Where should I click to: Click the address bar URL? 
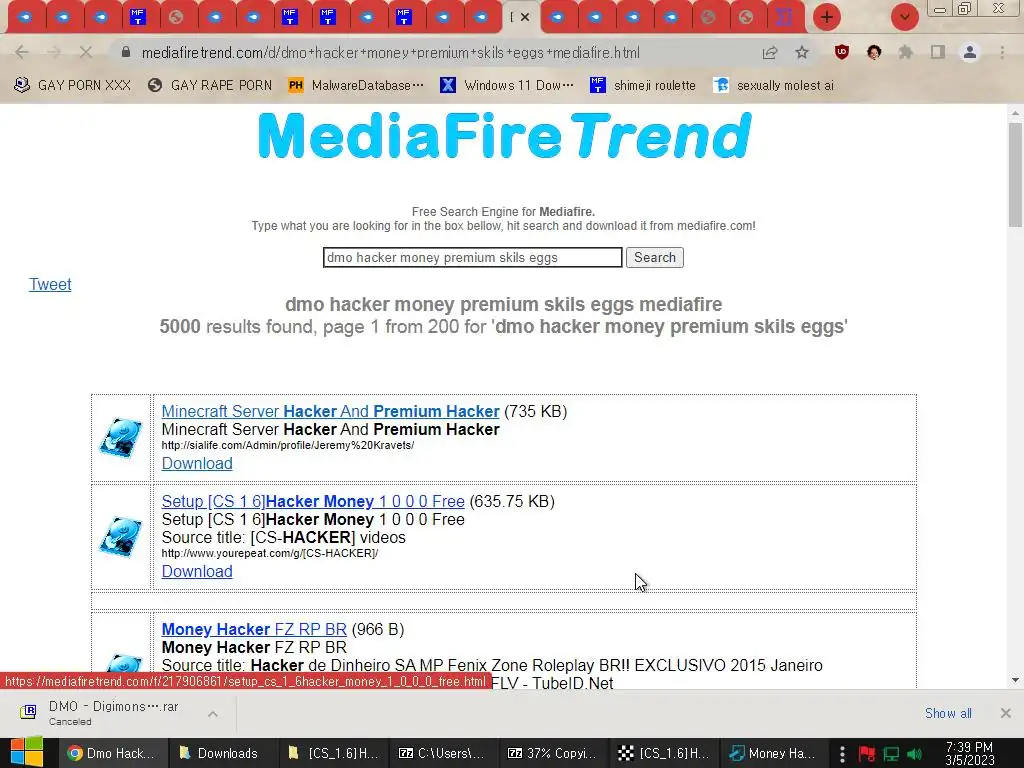391,53
